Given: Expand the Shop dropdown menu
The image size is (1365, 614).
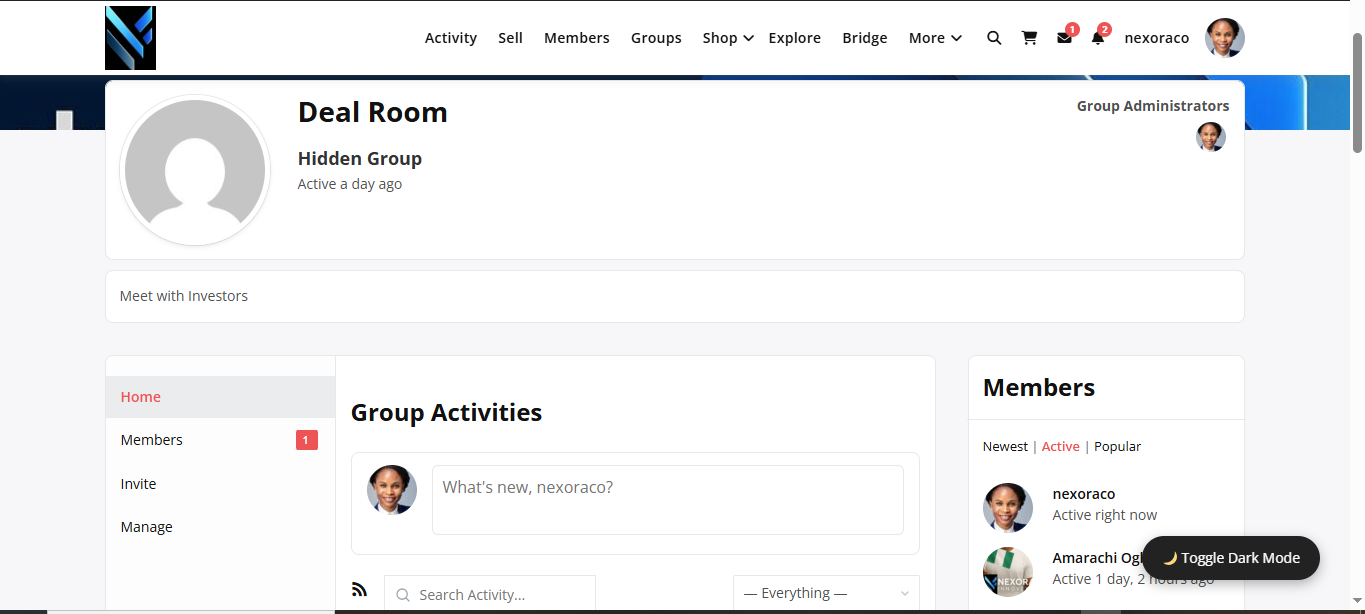Looking at the screenshot, I should (x=728, y=38).
